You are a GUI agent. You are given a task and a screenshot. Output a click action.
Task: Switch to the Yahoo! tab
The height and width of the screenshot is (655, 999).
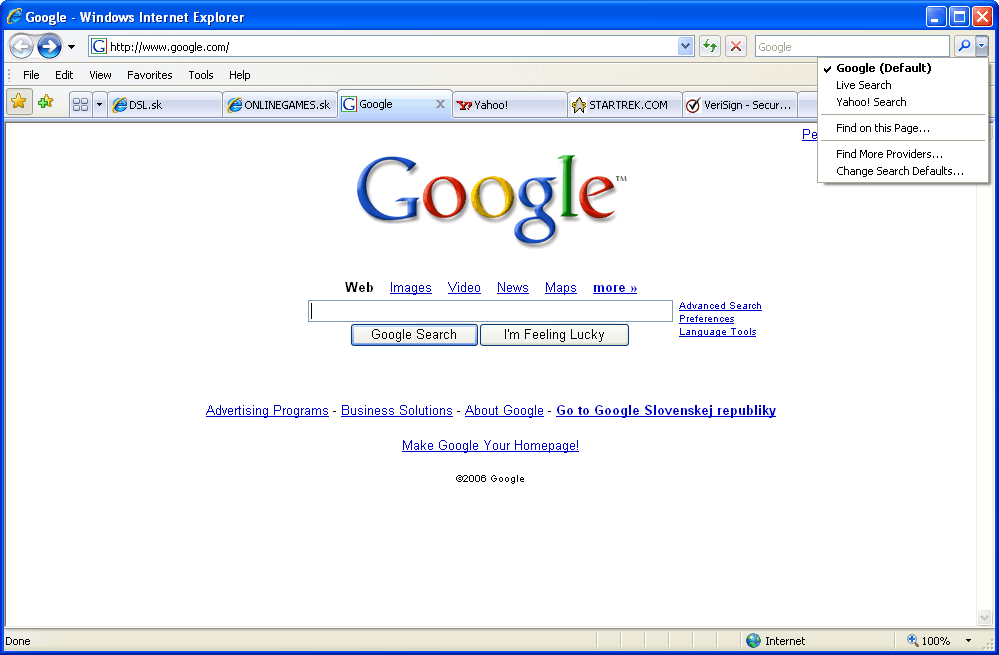click(510, 105)
